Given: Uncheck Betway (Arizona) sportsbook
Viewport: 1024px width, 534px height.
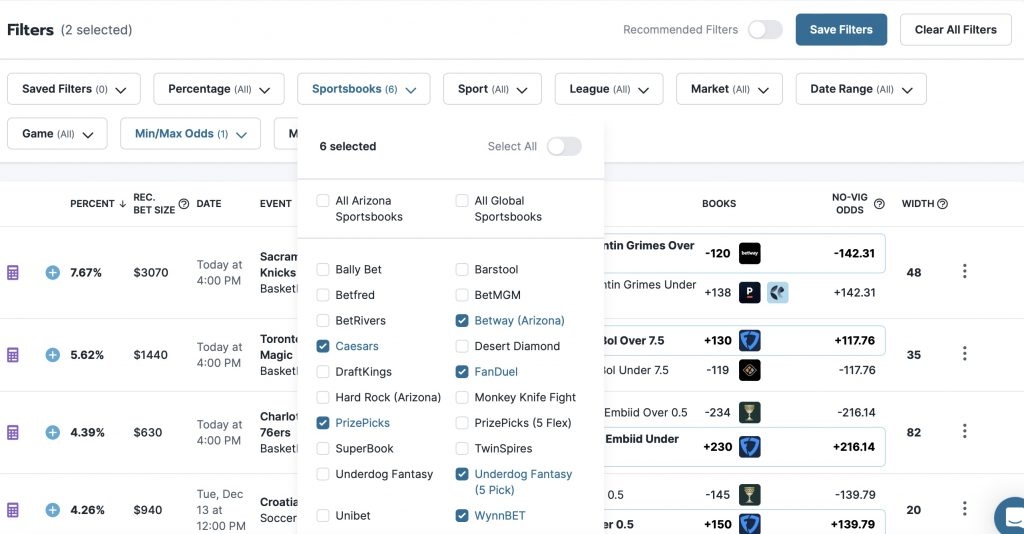Looking at the screenshot, I should 462,321.
